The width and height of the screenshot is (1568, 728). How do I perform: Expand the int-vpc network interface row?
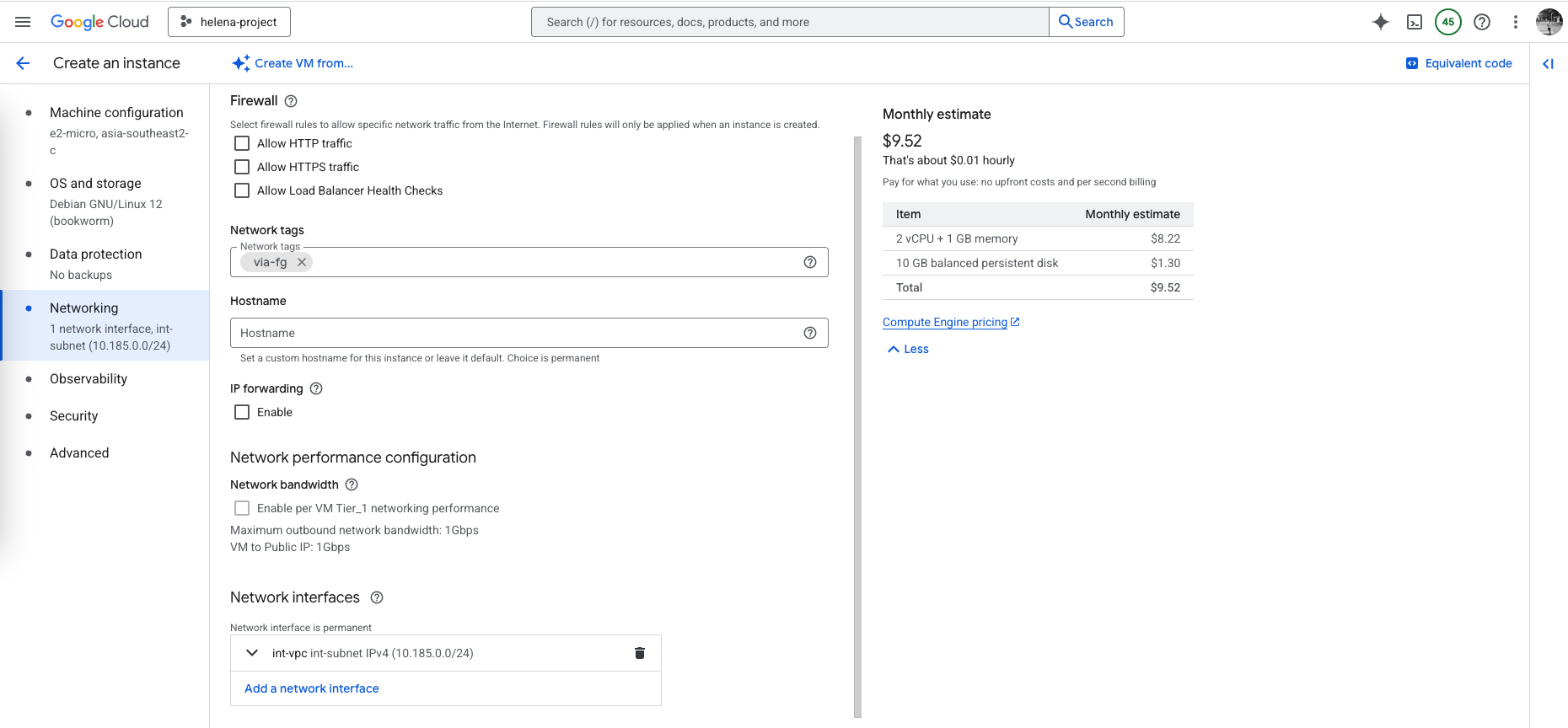(x=251, y=653)
